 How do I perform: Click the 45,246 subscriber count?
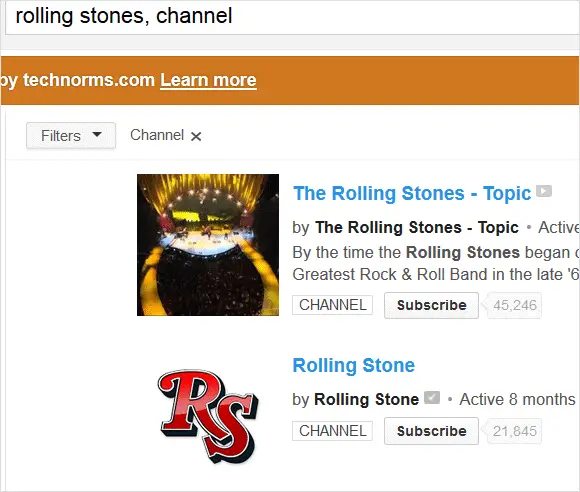pyautogui.click(x=515, y=305)
